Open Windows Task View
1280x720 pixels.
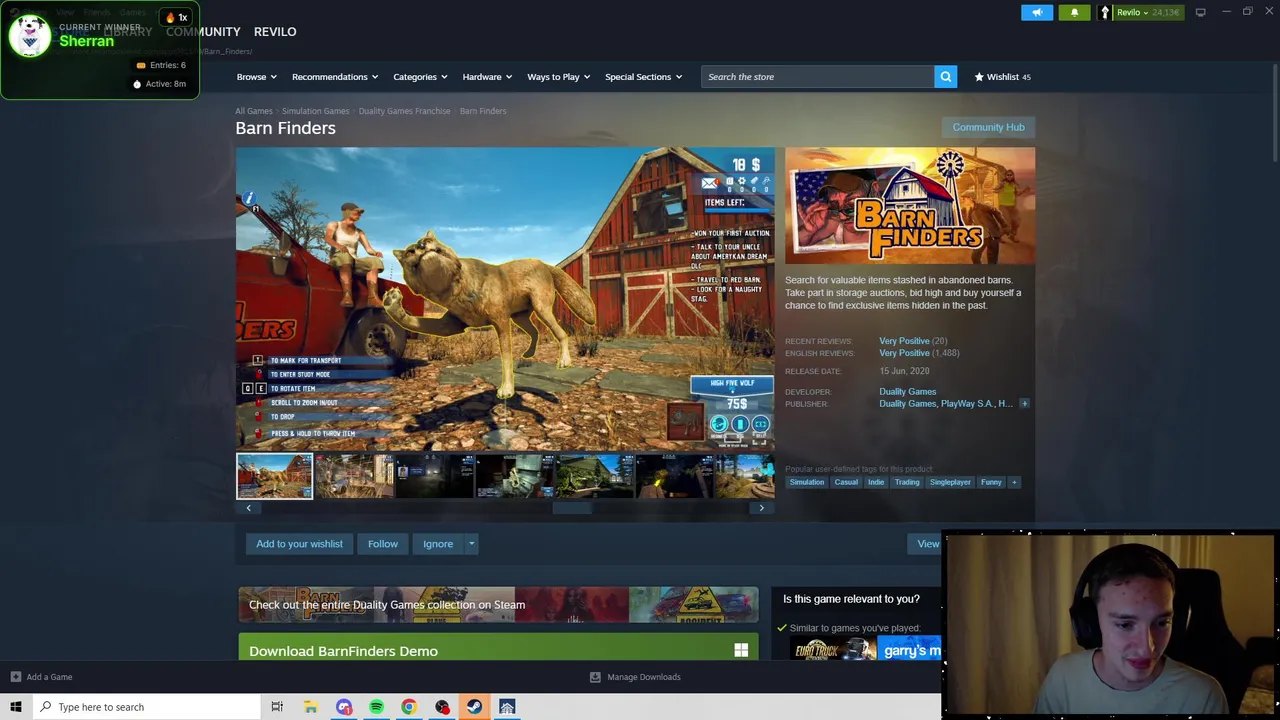point(277,707)
